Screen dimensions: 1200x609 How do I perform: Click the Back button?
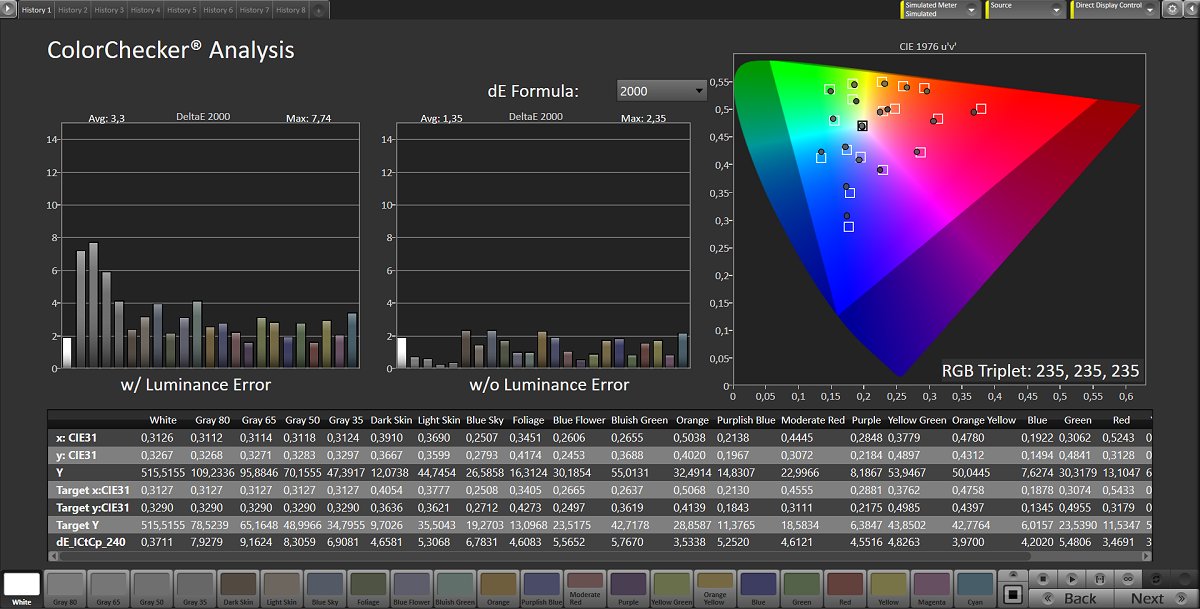tap(1071, 598)
